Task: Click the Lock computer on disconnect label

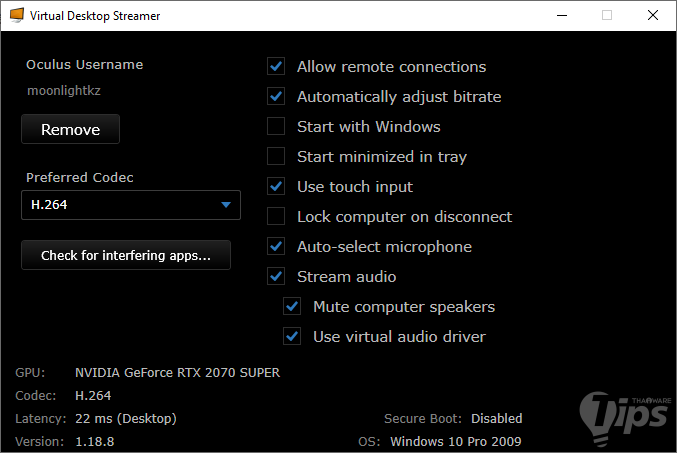Action: pos(405,217)
